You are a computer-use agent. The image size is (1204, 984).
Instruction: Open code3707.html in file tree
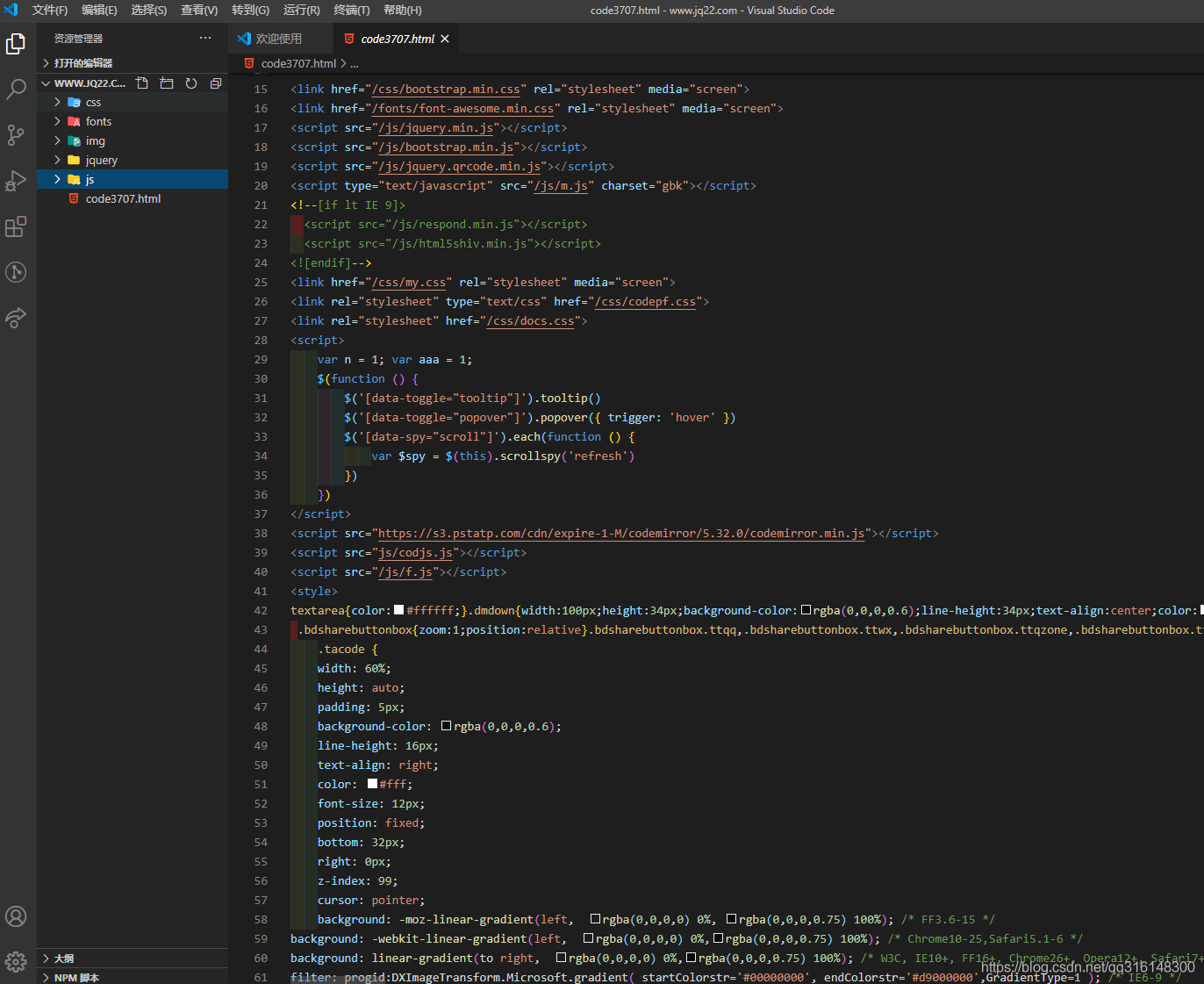(123, 199)
